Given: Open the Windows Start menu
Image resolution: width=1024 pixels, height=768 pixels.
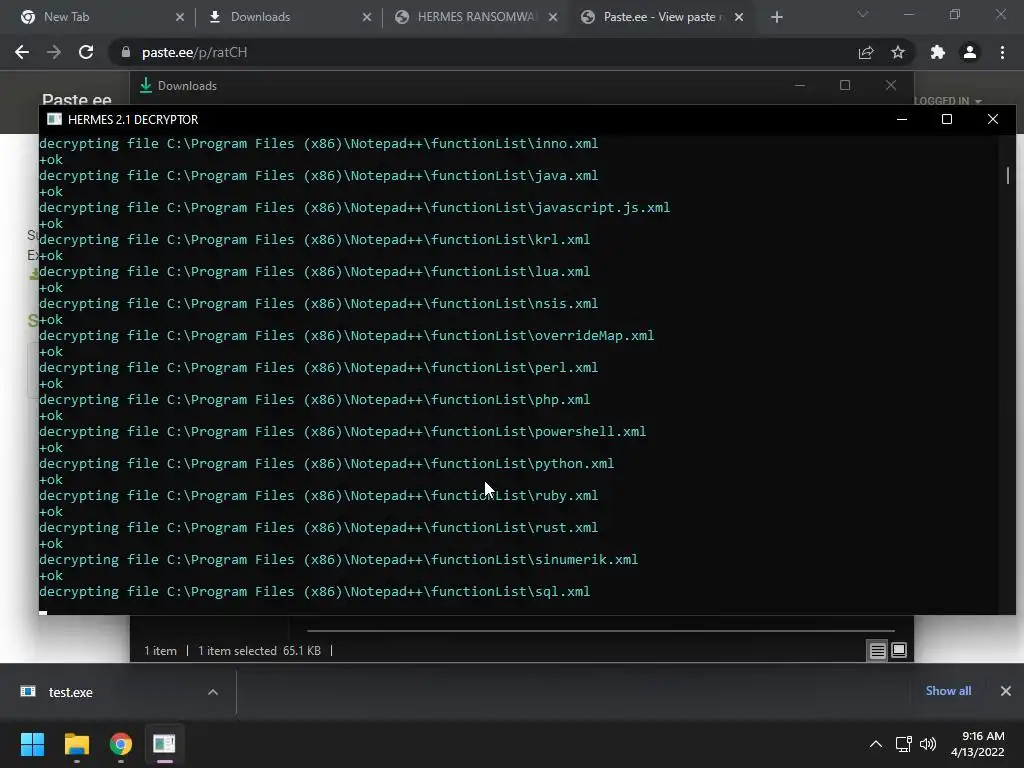Looking at the screenshot, I should point(32,744).
